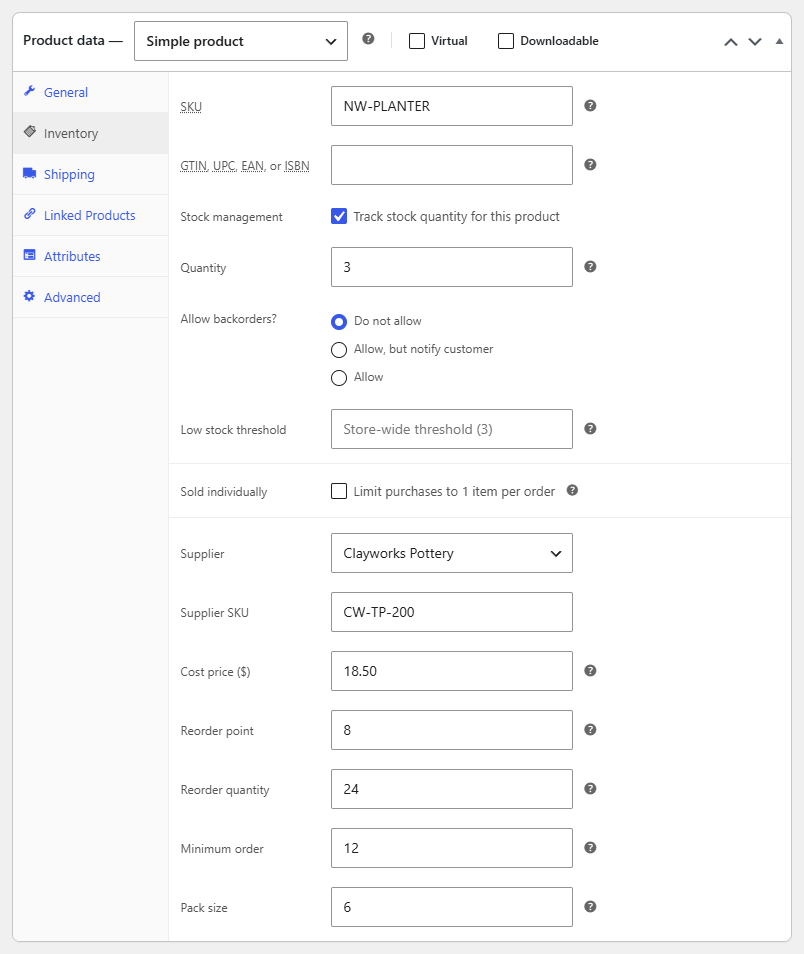Click the Sold individually help icon
The height and width of the screenshot is (954, 804).
572,490
